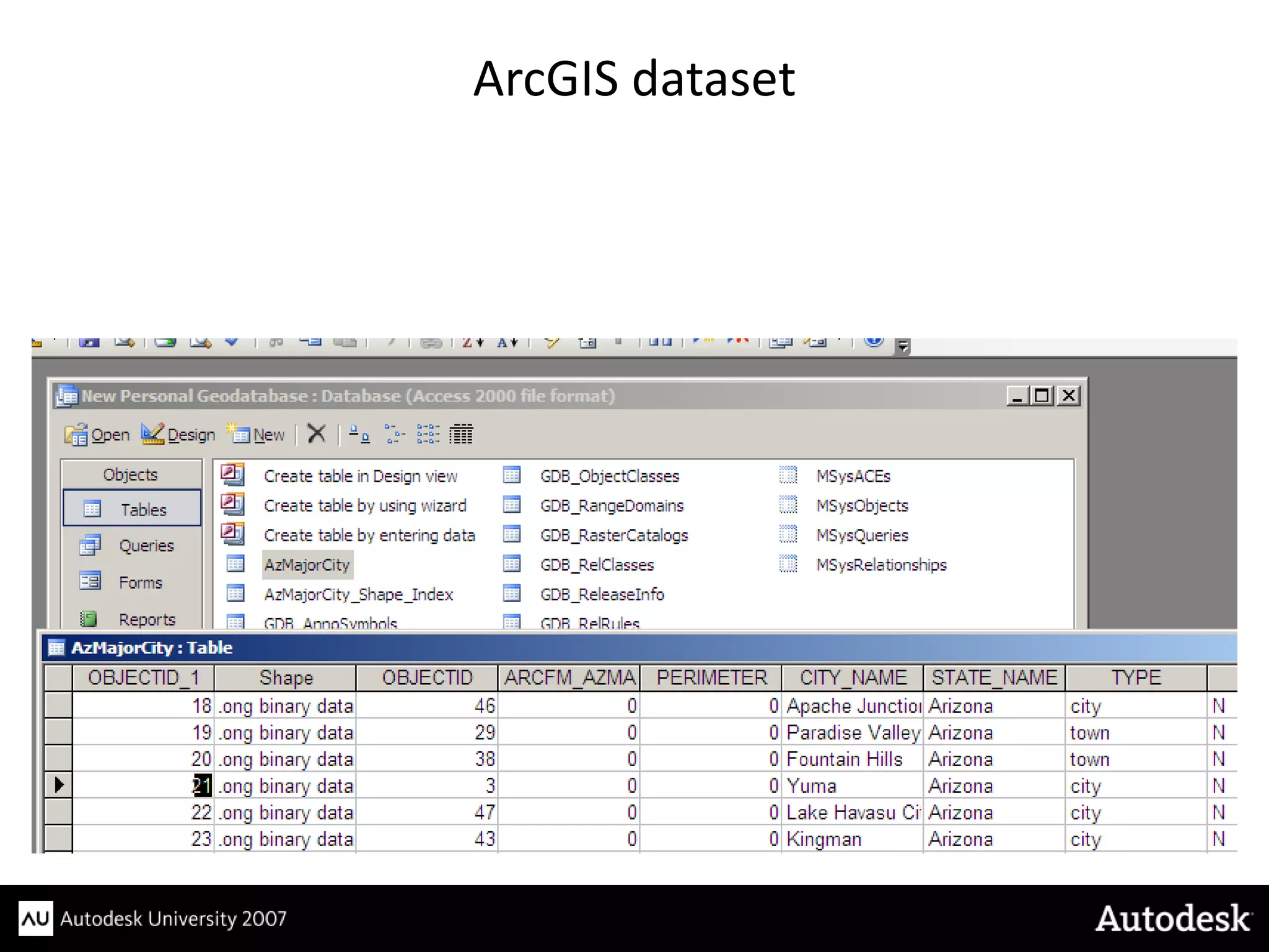Click the town type cell for Paradise Valley
The height and width of the screenshot is (952, 1269).
click(1137, 732)
